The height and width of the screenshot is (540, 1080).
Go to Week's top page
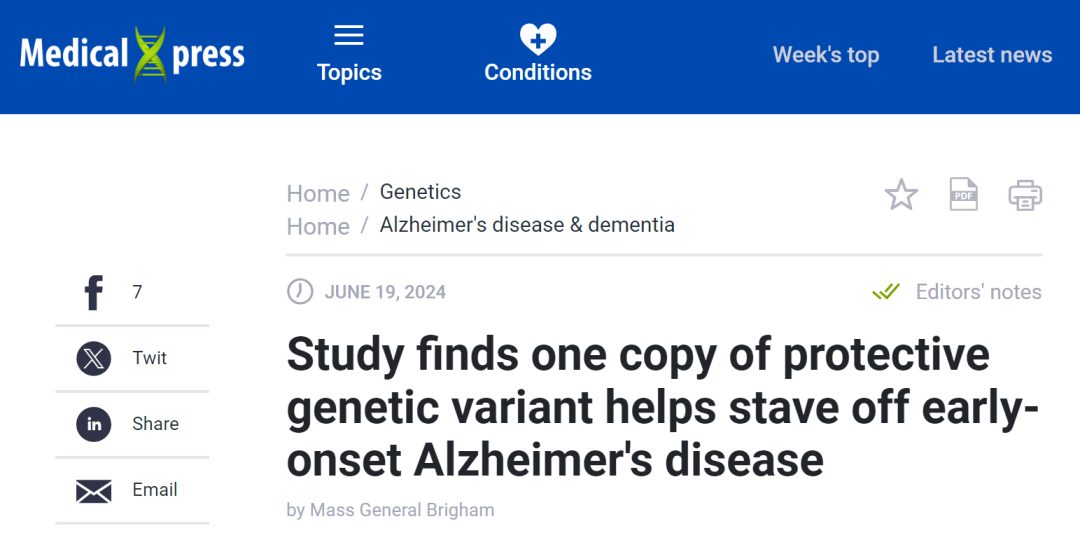point(825,55)
